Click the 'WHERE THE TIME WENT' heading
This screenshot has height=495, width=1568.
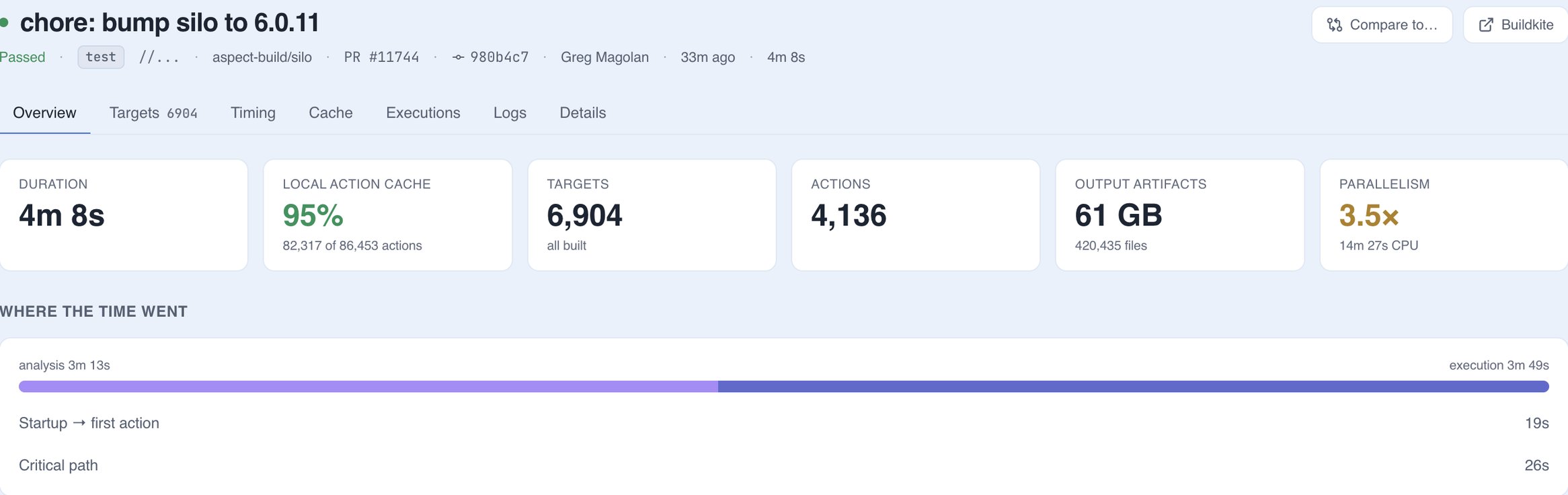click(94, 311)
